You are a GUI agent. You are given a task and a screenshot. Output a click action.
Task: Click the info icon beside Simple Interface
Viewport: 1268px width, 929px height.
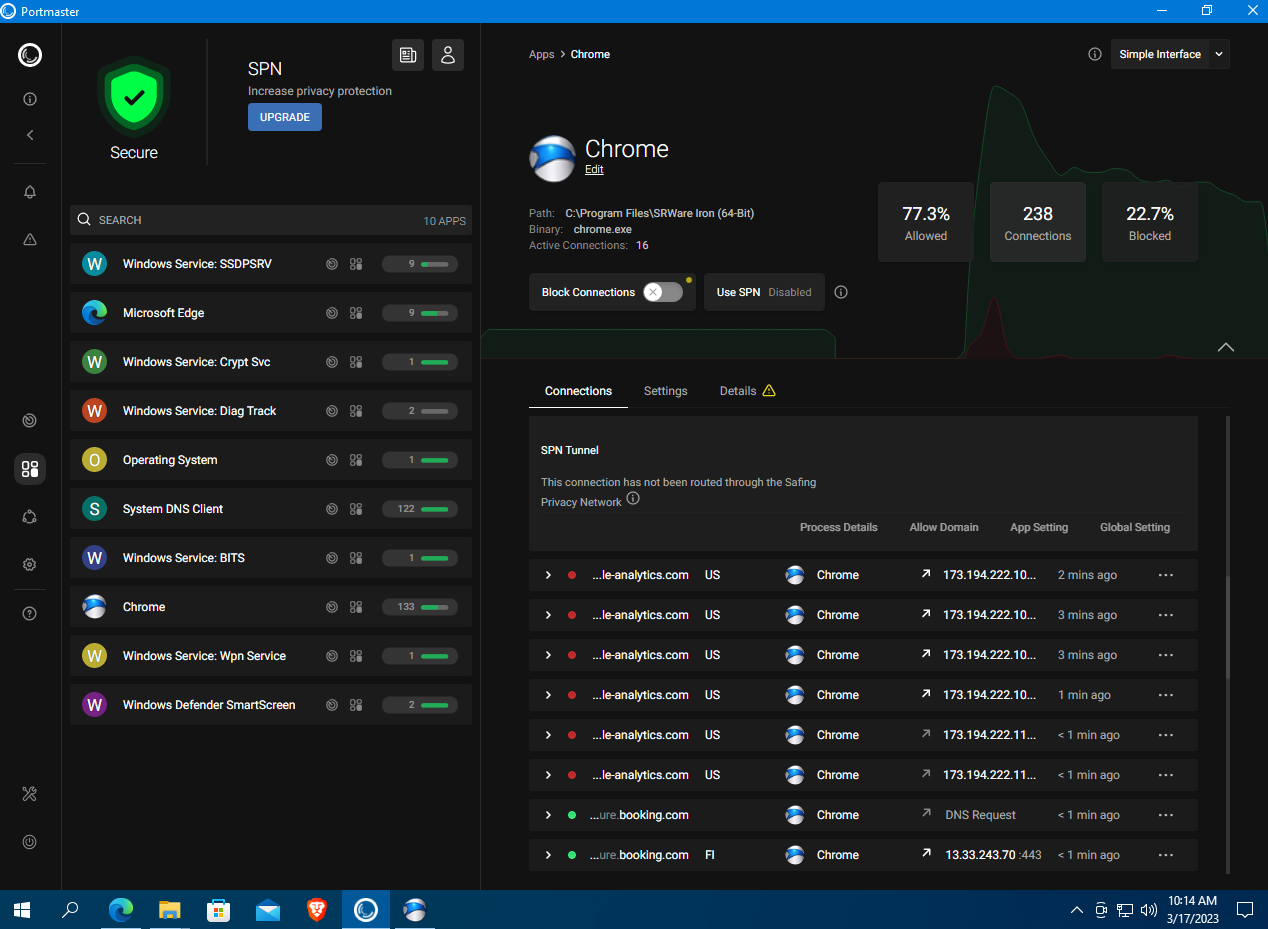(1095, 54)
